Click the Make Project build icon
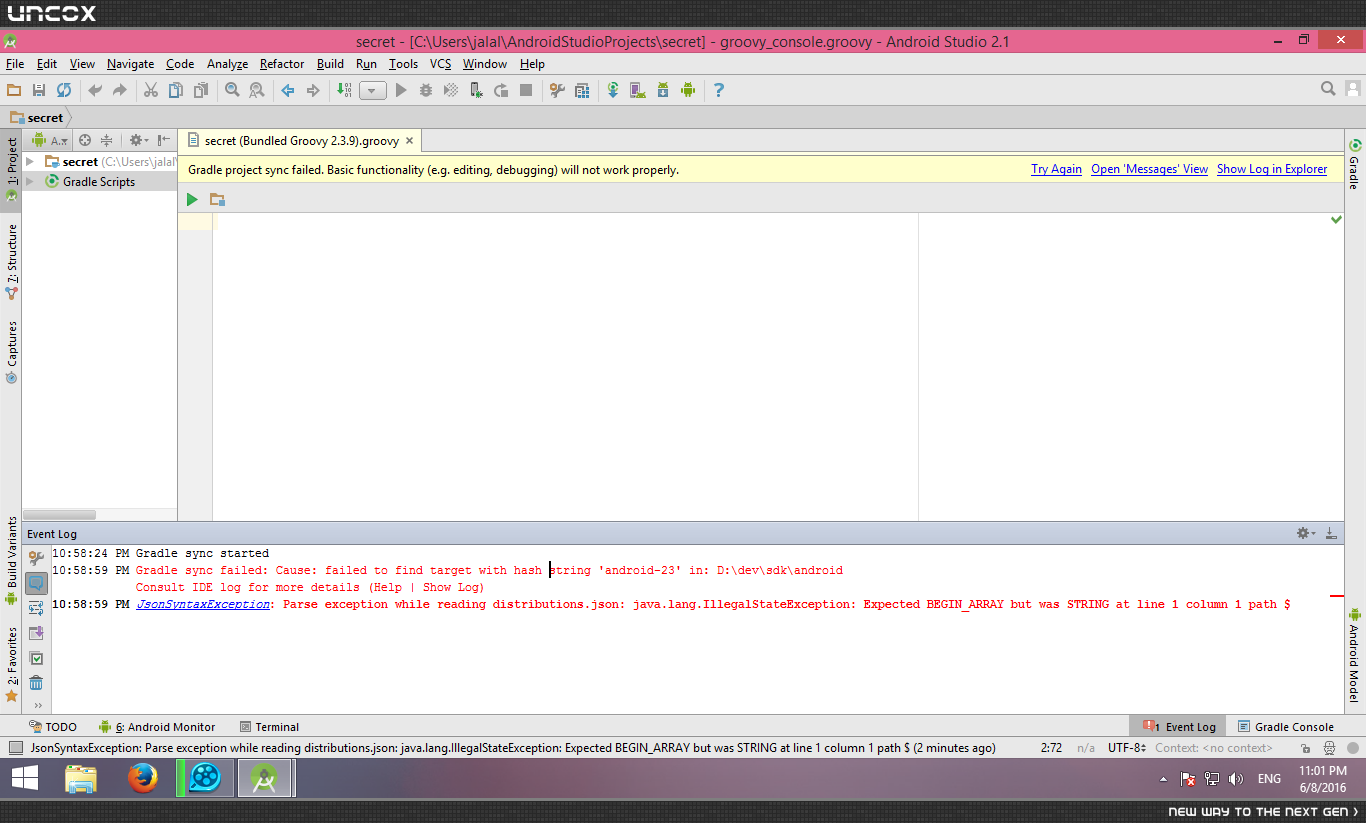The image size is (1366, 823). point(344,90)
